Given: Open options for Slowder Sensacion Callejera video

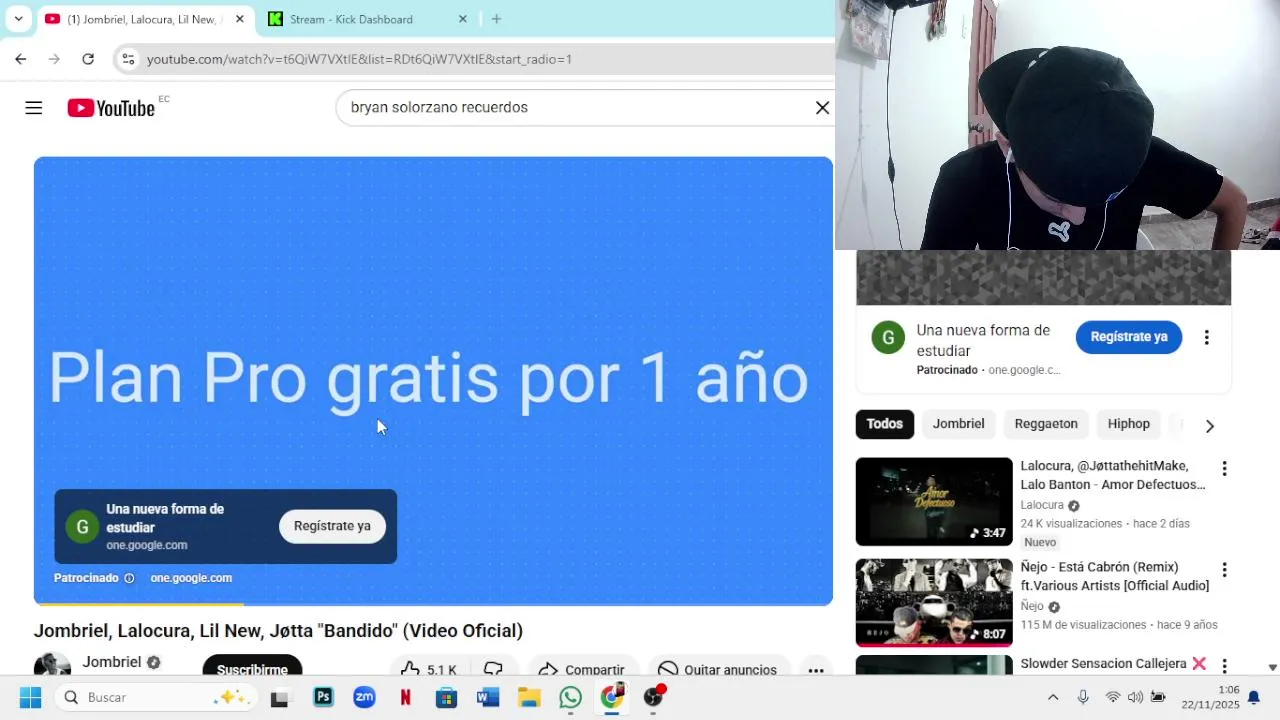Looking at the screenshot, I should tap(1224, 665).
